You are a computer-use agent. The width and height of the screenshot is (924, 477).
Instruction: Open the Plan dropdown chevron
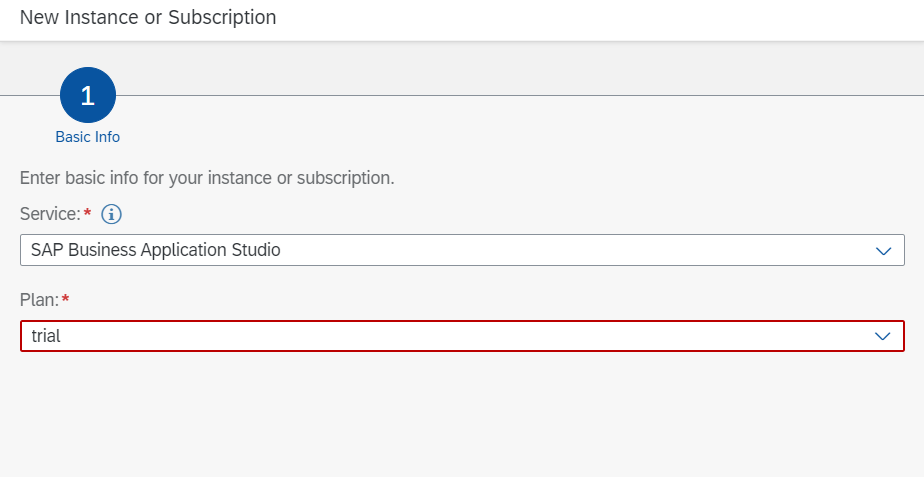[883, 336]
